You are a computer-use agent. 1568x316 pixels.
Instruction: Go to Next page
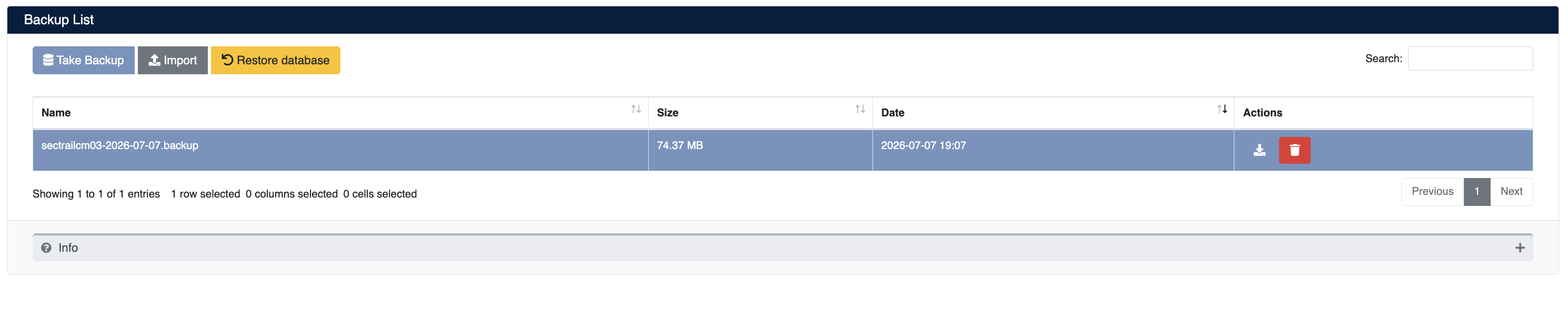[1511, 192]
